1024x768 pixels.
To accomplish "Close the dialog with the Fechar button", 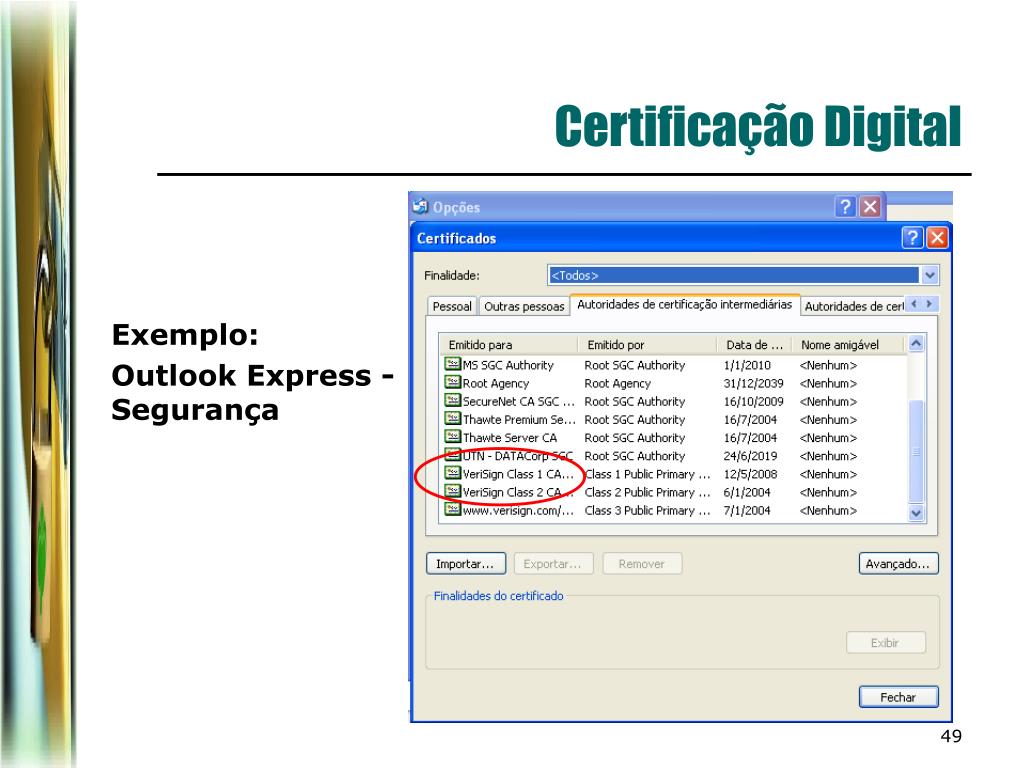I will 898,697.
